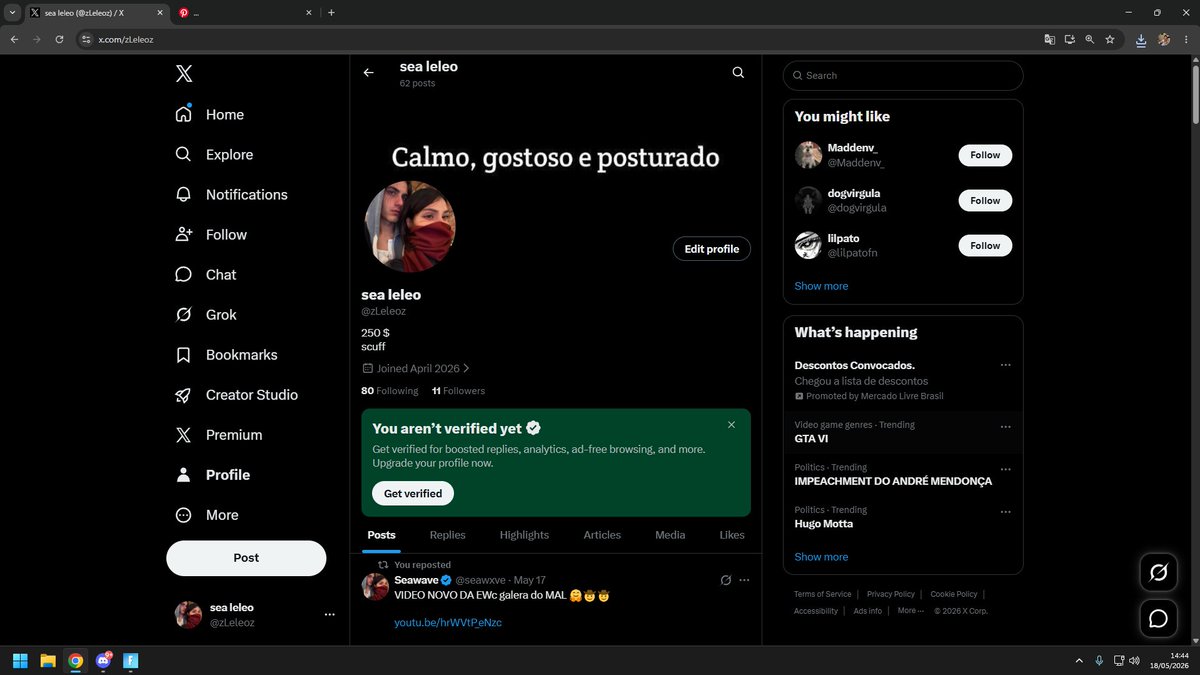The width and height of the screenshot is (1200, 675).
Task: Switch to the Likes tab
Action: (732, 535)
